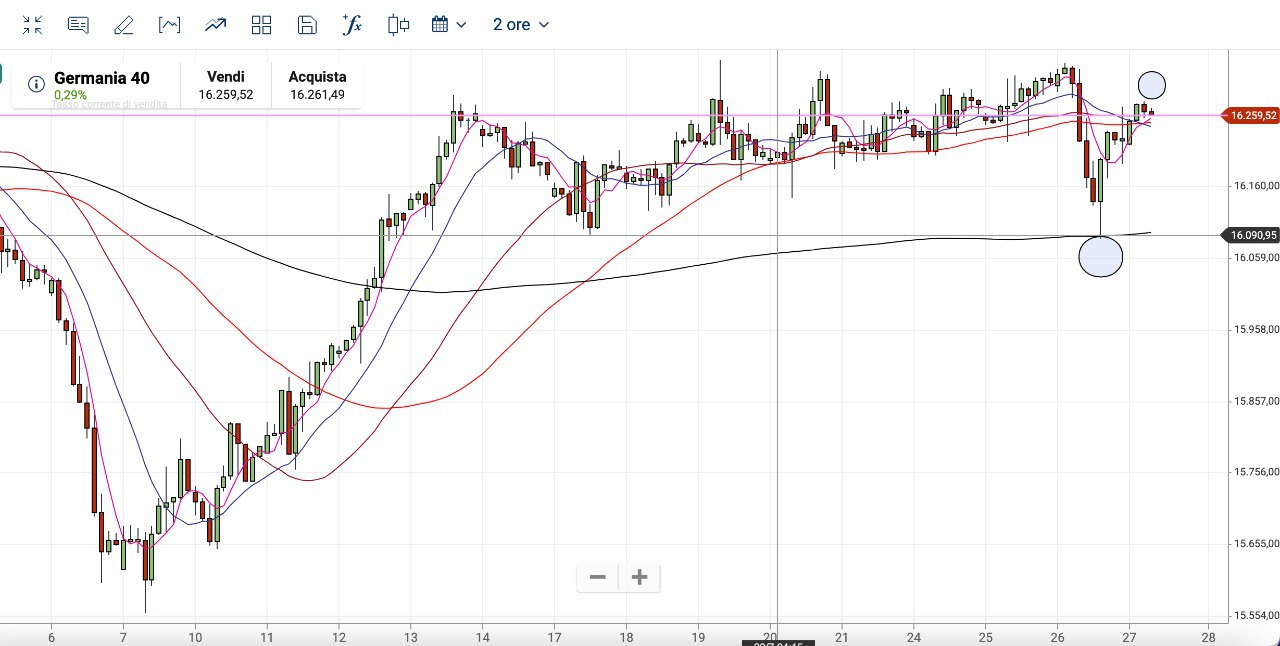The width and height of the screenshot is (1280, 646).
Task: Click the green tab at left edge
Action: [2, 73]
